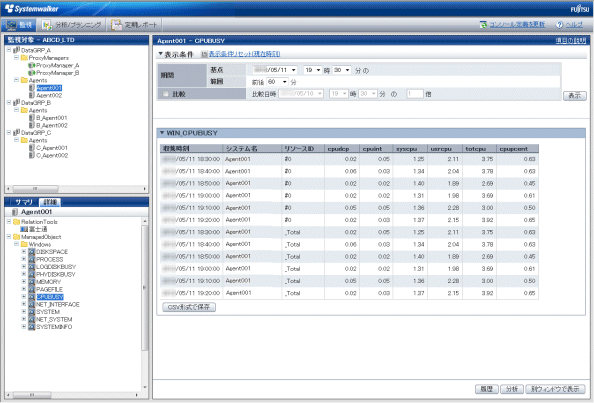Open the 監視 (Monitoring) toolbar tab
The height and width of the screenshot is (403, 594).
pyautogui.click(x=19, y=25)
